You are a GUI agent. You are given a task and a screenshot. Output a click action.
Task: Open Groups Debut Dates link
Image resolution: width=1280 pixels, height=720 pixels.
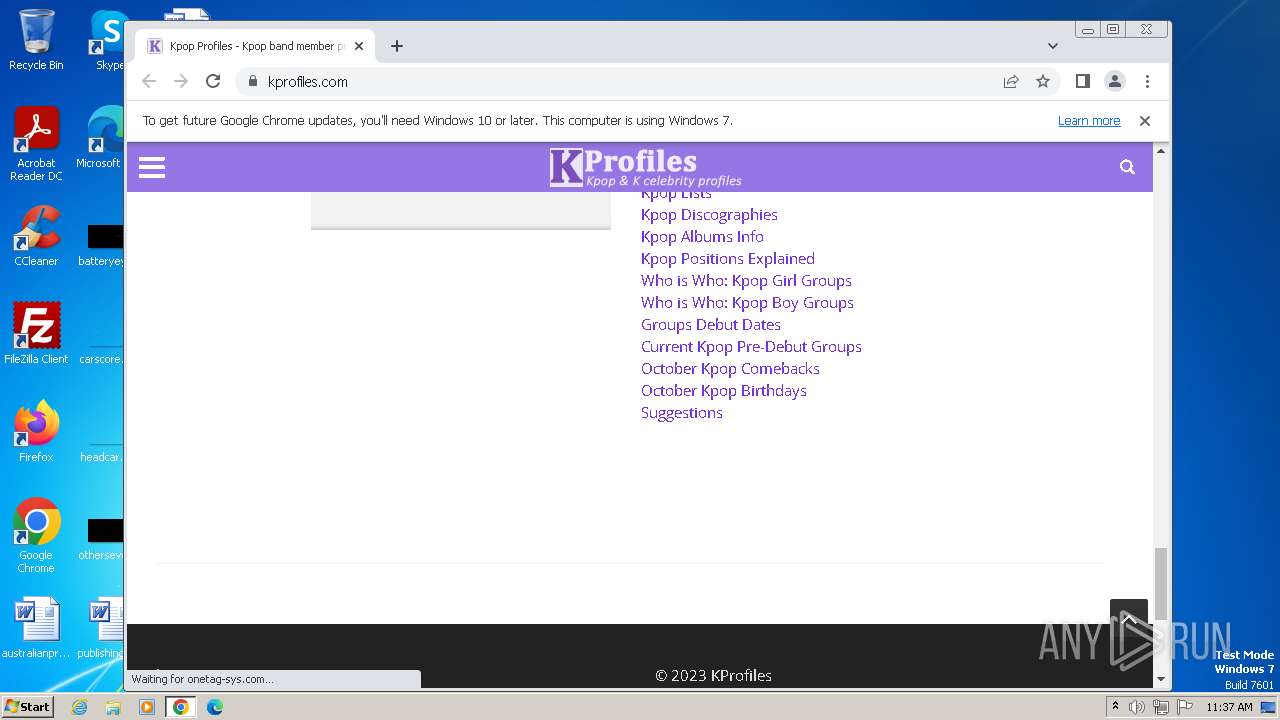coord(711,324)
